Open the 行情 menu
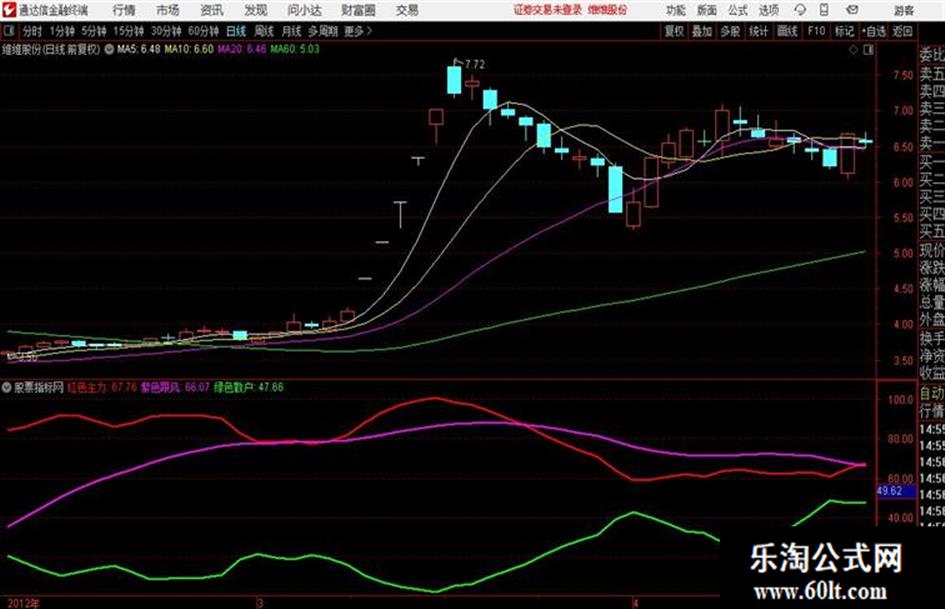Image resolution: width=945 pixels, height=609 pixels. click(x=124, y=10)
